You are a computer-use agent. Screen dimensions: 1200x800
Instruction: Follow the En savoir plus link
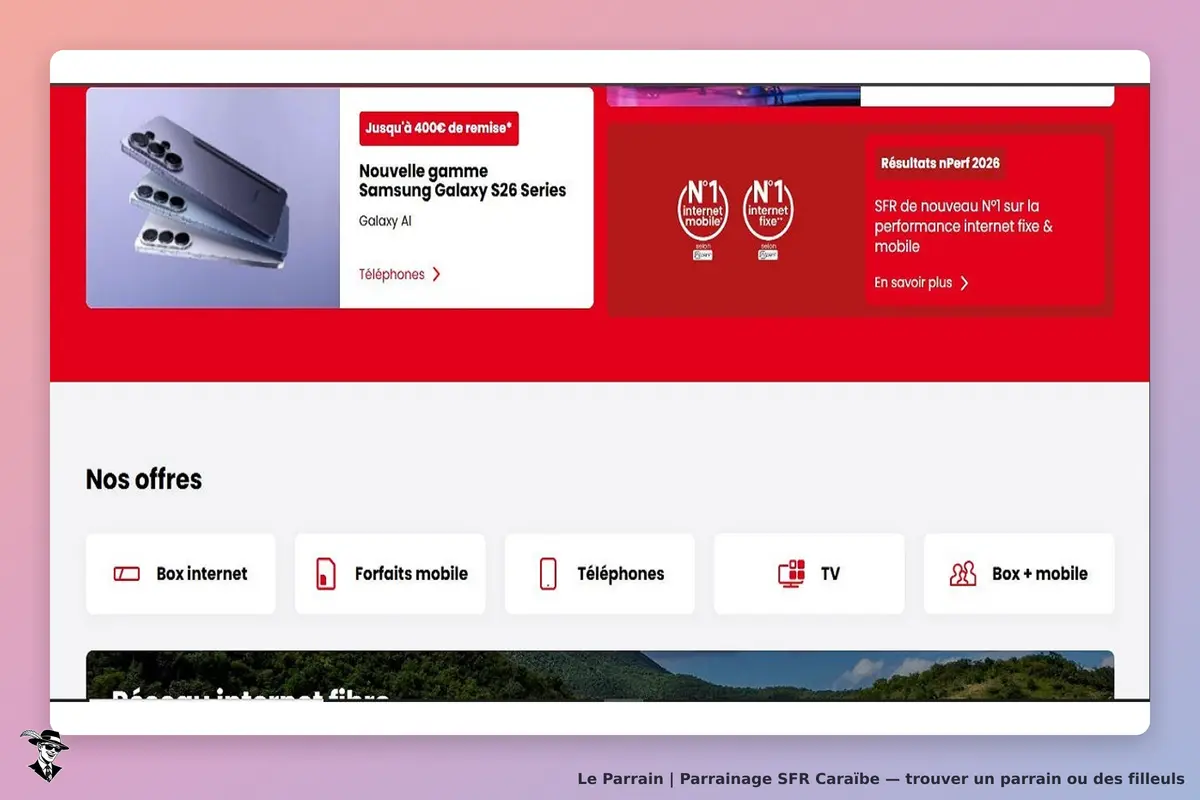[x=913, y=283]
